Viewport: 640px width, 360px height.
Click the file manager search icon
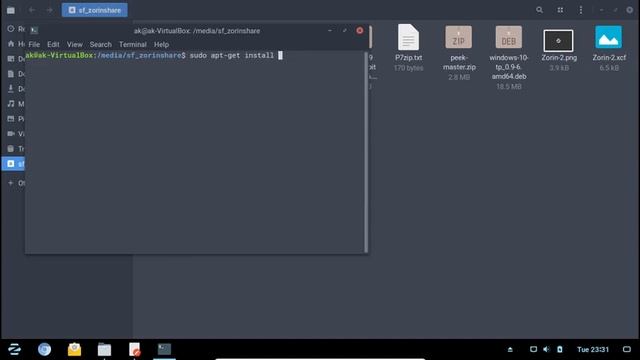[539, 10]
